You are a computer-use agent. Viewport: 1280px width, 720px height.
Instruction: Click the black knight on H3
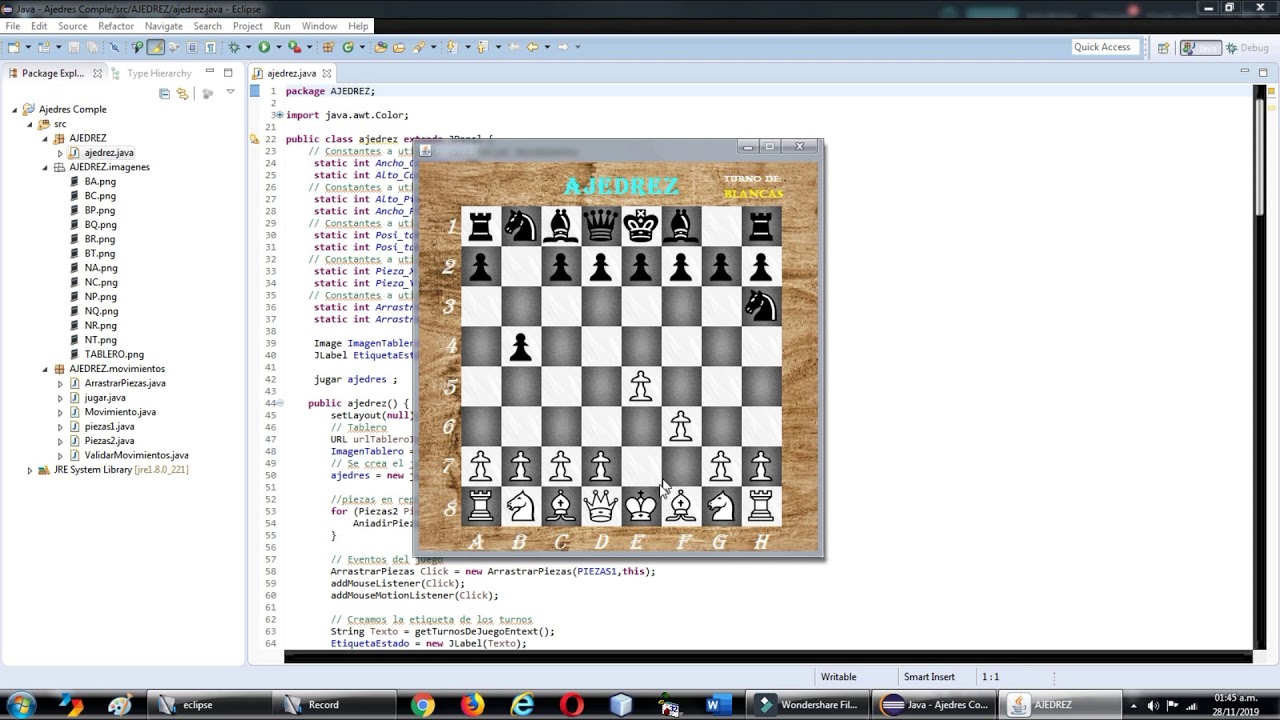761,306
